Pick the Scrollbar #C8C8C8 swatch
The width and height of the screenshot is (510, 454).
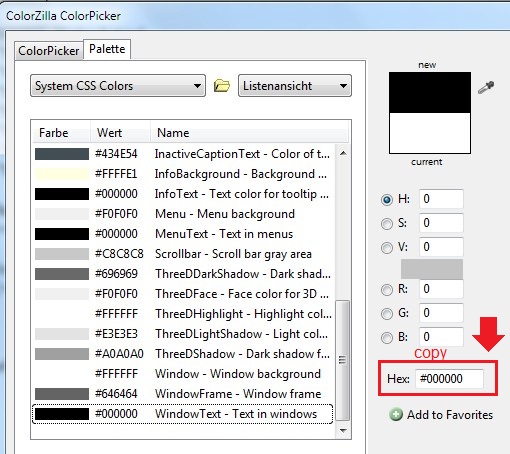(62, 254)
